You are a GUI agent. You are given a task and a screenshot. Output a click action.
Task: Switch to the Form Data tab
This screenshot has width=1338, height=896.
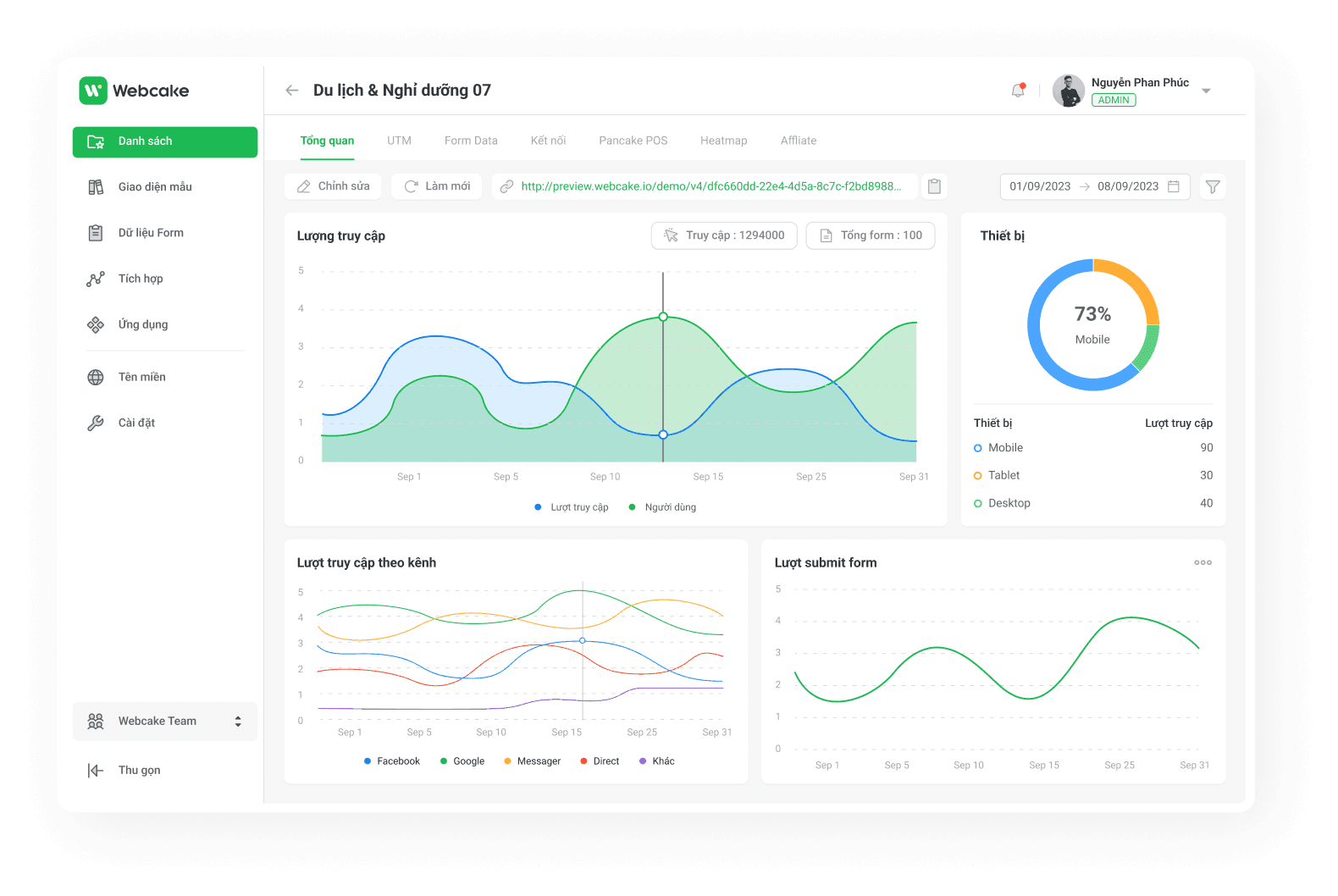(471, 141)
